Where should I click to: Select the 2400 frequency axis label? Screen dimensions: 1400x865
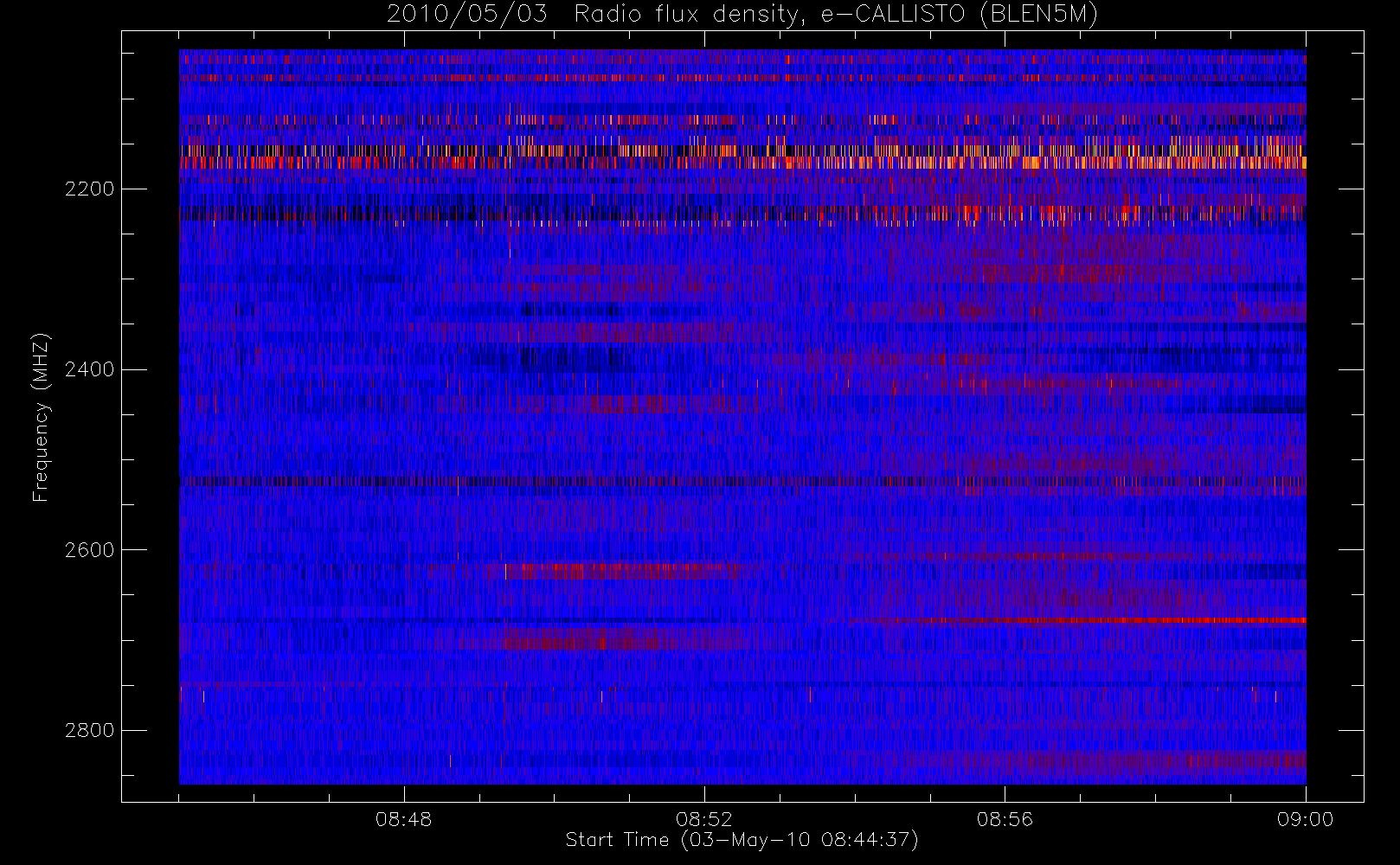pyautogui.click(x=89, y=369)
